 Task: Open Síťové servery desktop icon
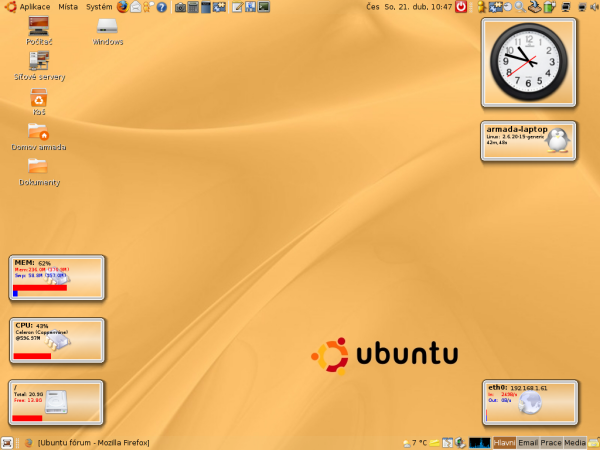[39, 66]
